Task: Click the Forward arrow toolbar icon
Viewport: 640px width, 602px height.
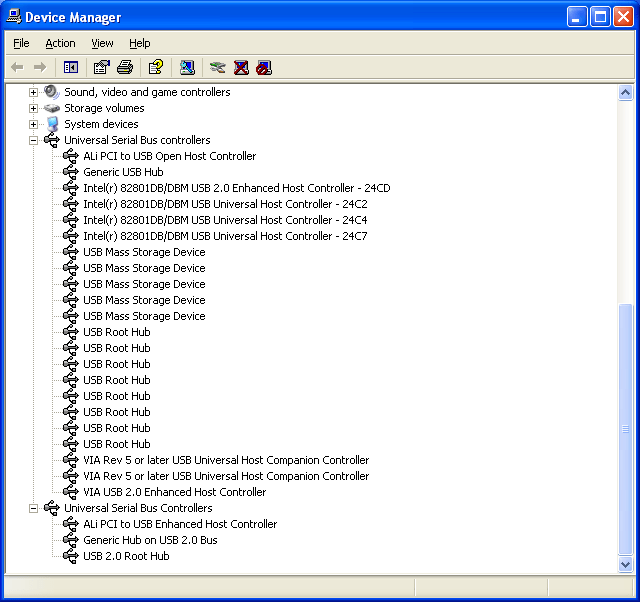Action: (40, 67)
